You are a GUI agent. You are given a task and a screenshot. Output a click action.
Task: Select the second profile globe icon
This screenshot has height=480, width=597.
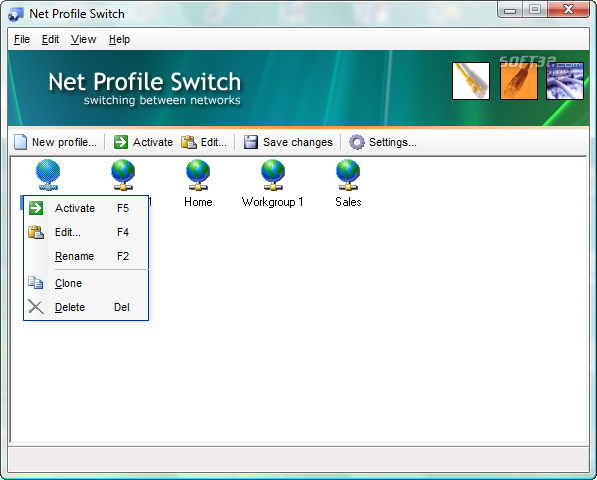tap(123, 175)
